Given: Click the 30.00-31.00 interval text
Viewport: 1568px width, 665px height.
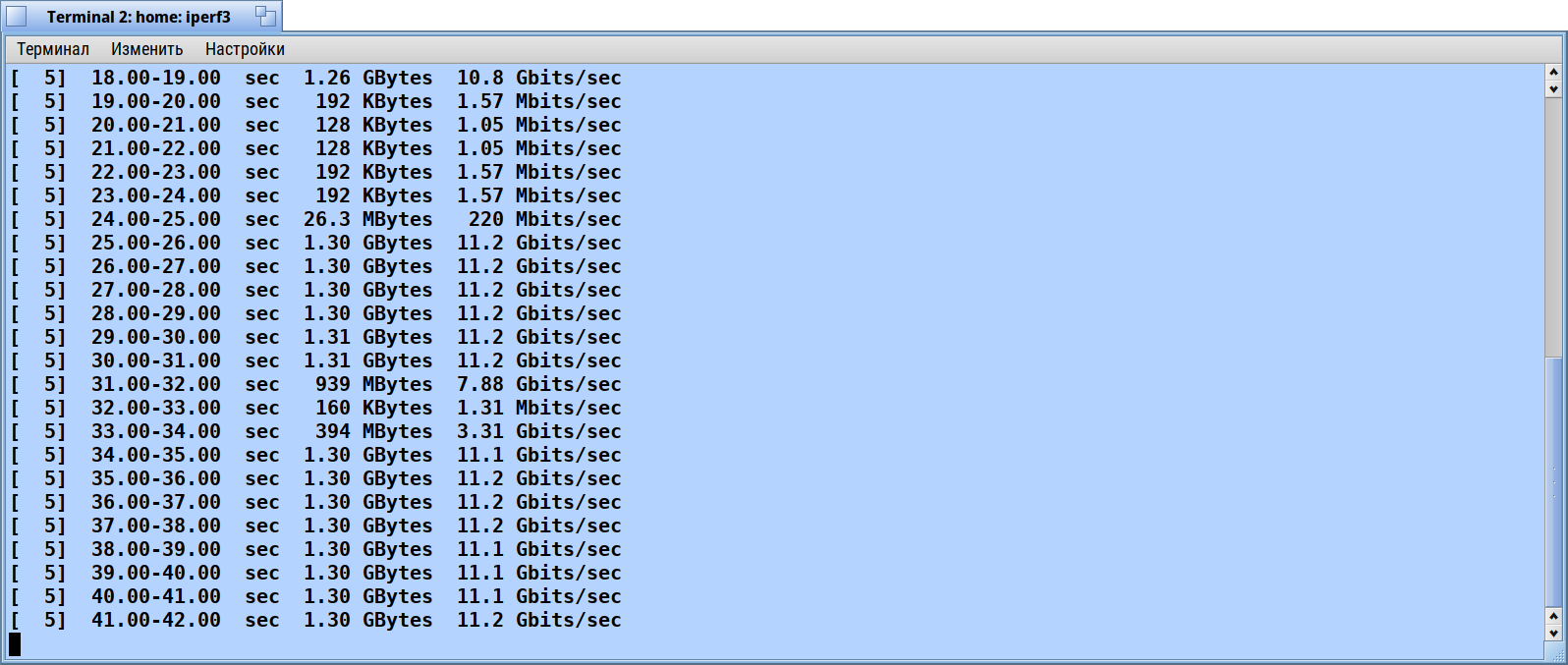Looking at the screenshot, I should click(156, 360).
